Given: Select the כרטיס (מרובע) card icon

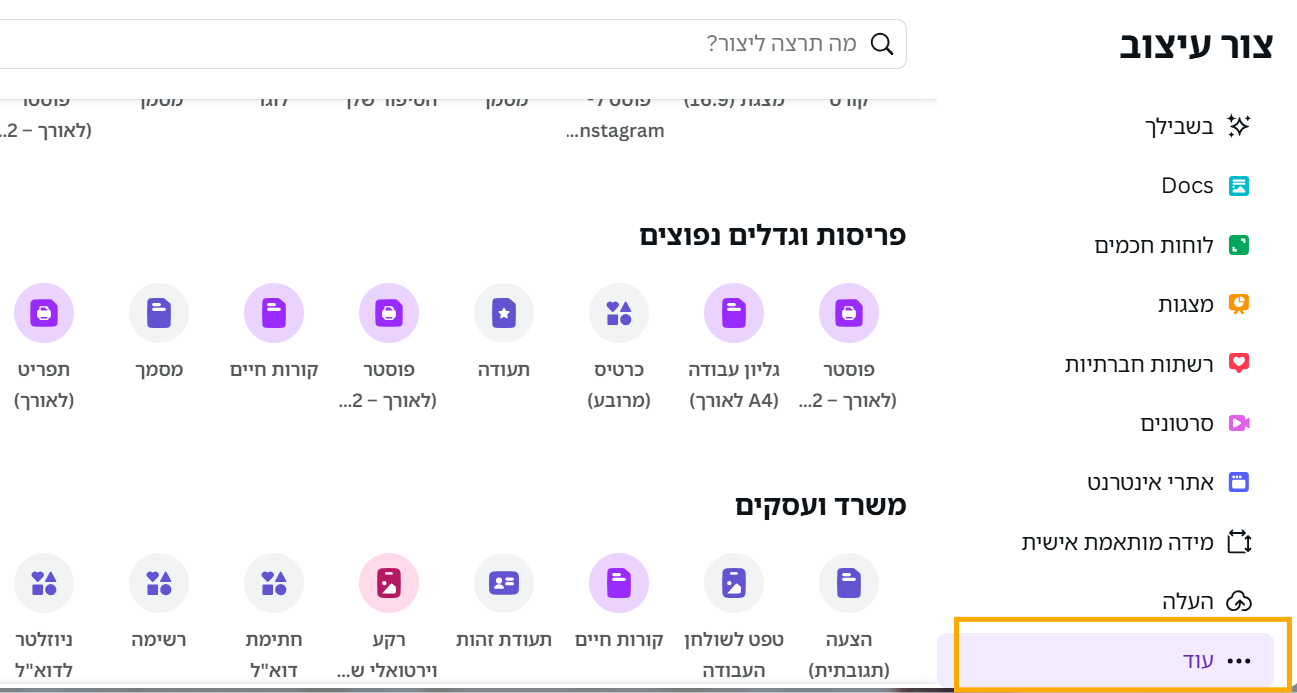Looking at the screenshot, I should [619, 313].
